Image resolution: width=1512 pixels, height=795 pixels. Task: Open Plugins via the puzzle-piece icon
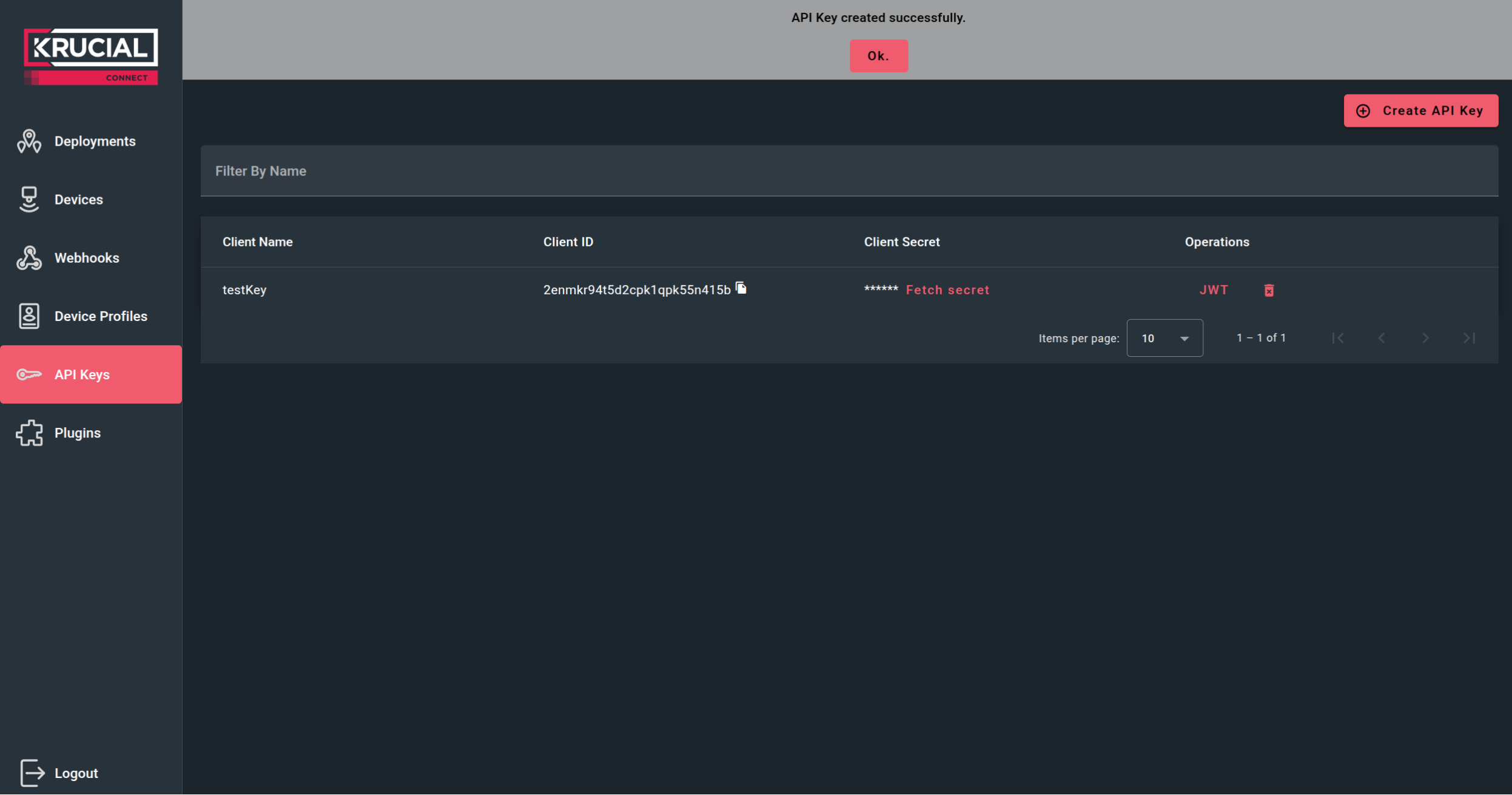click(29, 433)
